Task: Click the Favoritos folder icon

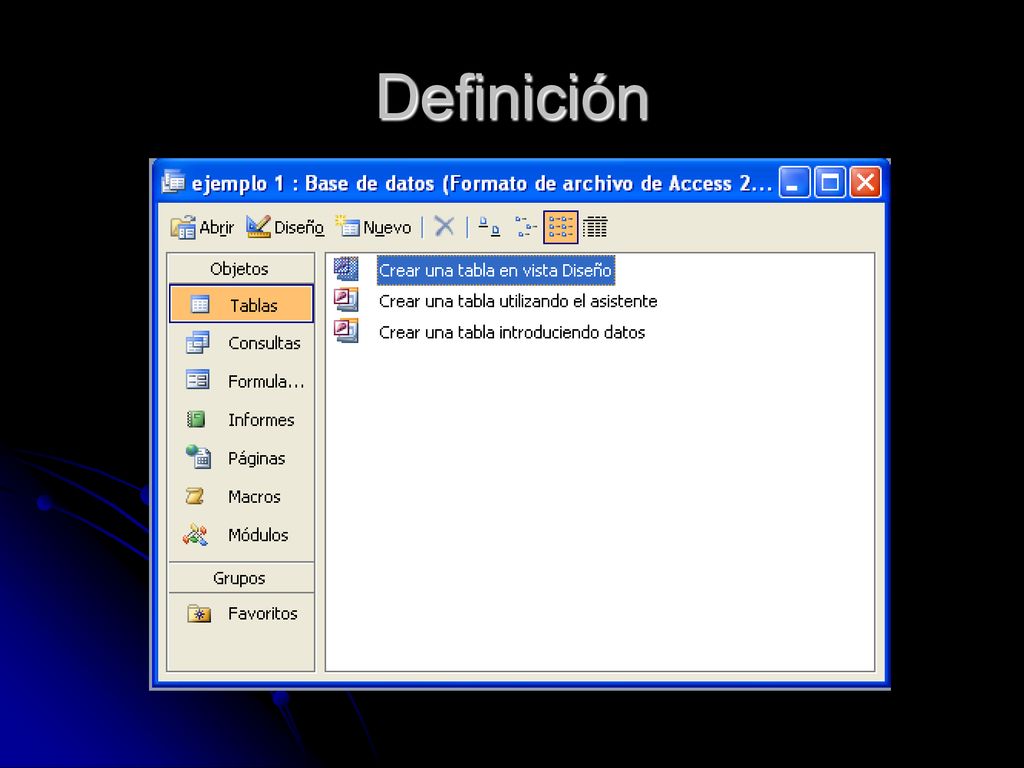Action: pos(199,614)
